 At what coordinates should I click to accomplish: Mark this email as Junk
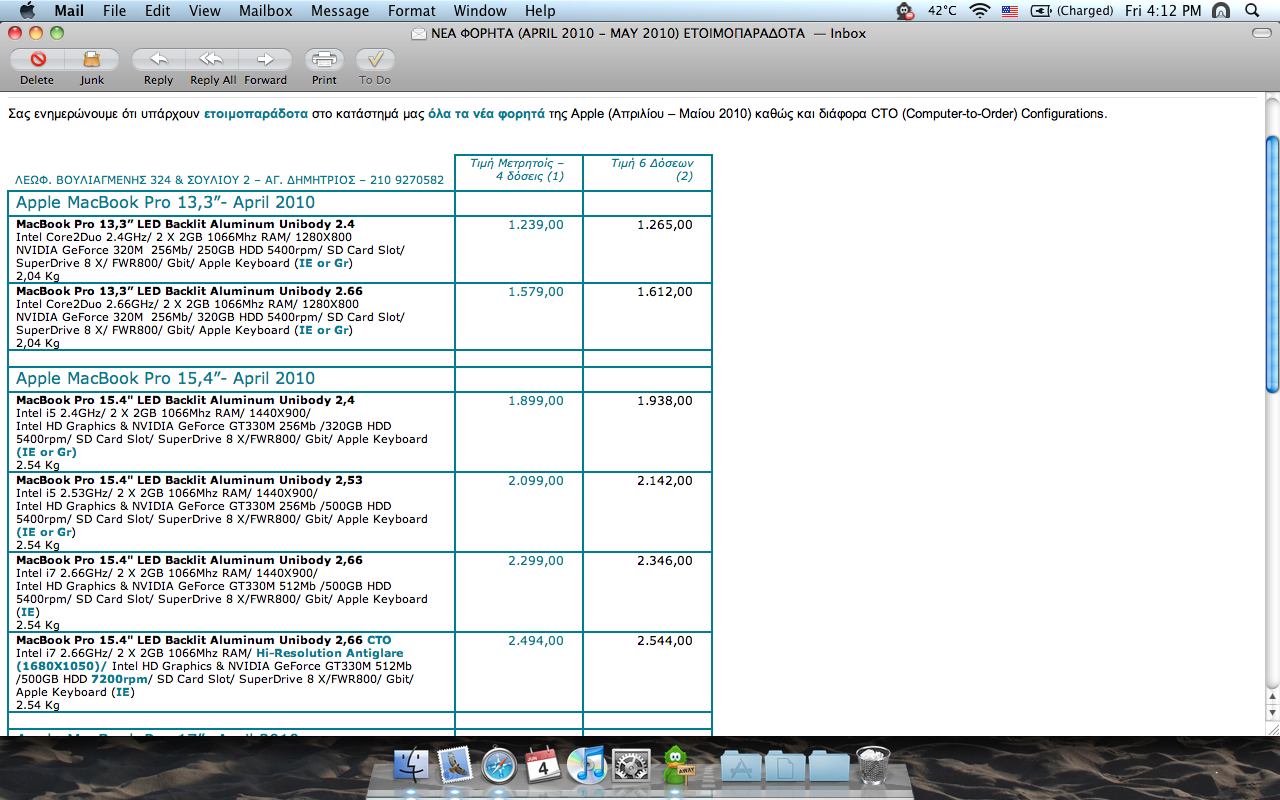92,60
